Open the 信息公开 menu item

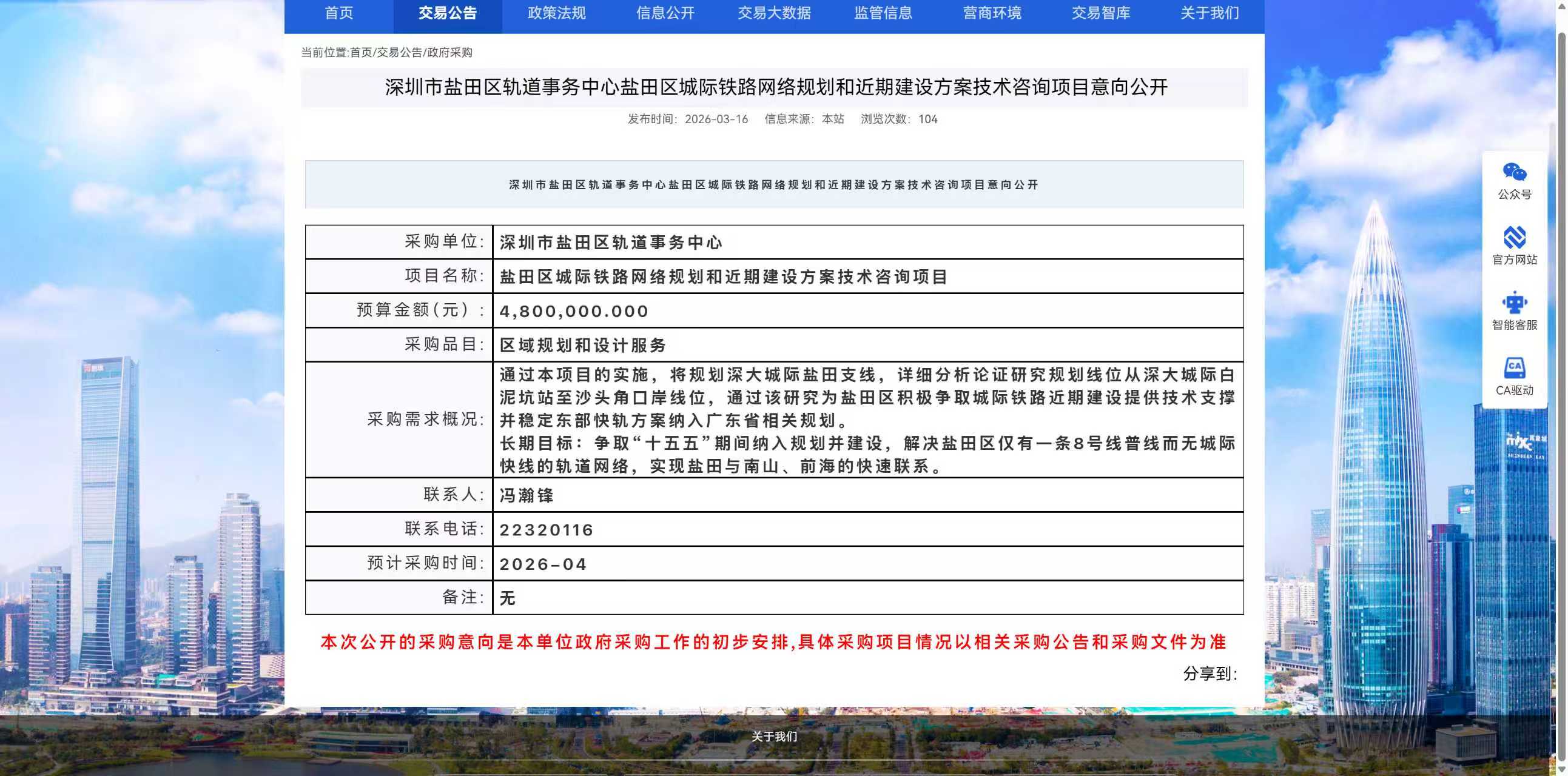click(x=665, y=13)
